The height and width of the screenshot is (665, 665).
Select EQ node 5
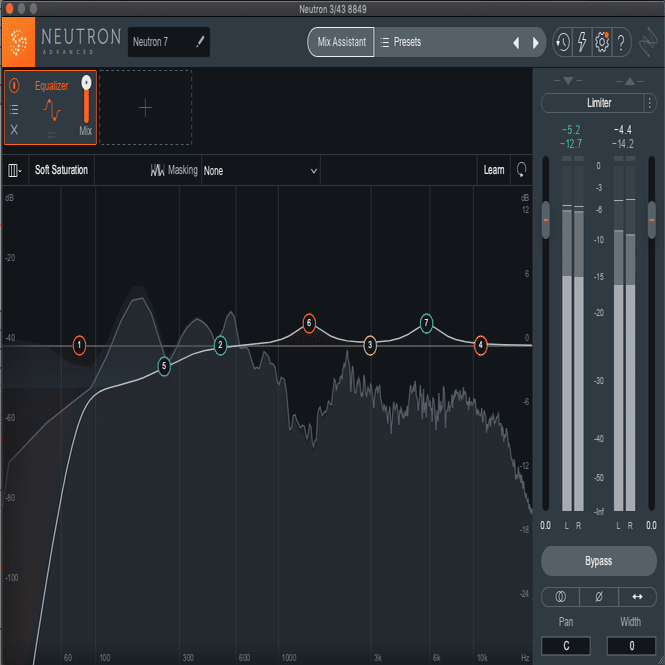tap(164, 366)
